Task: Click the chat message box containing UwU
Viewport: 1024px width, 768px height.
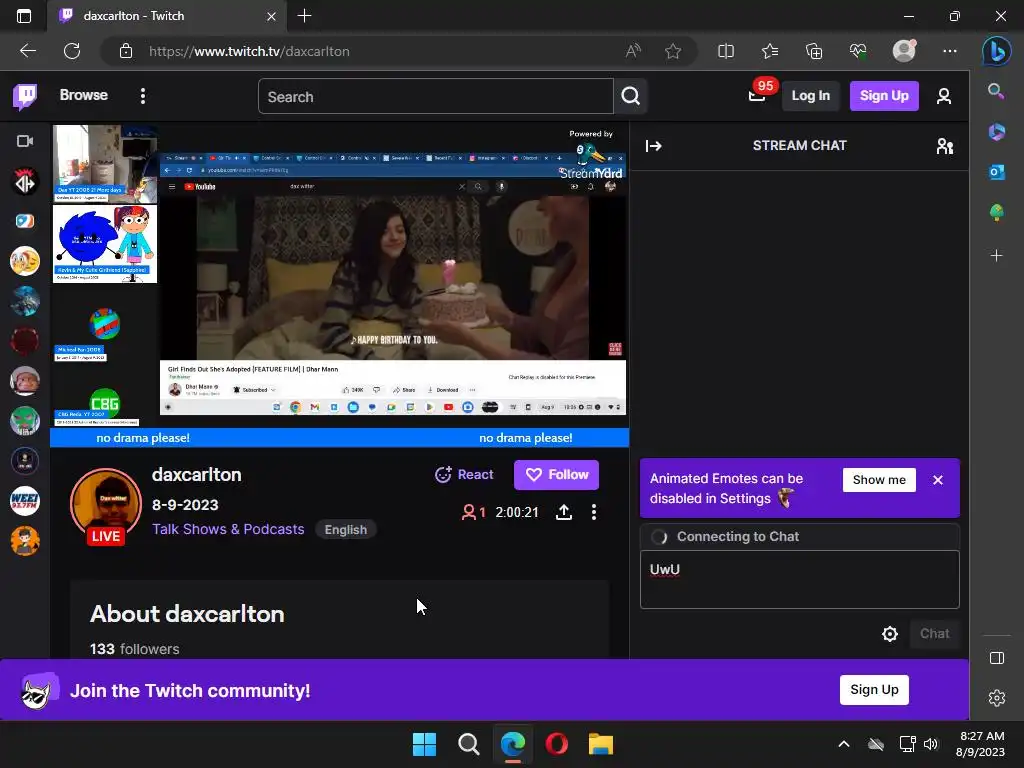Action: (x=799, y=579)
